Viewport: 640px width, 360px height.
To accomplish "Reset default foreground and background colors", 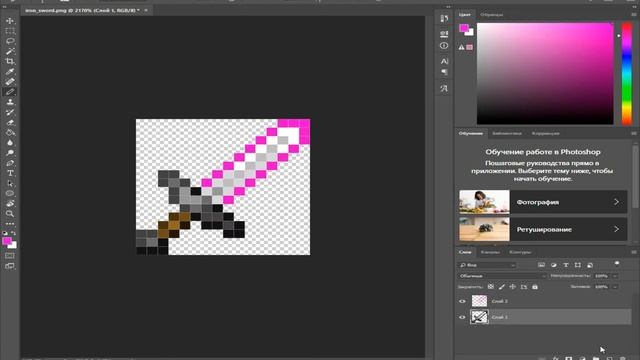I will click(x=5, y=233).
